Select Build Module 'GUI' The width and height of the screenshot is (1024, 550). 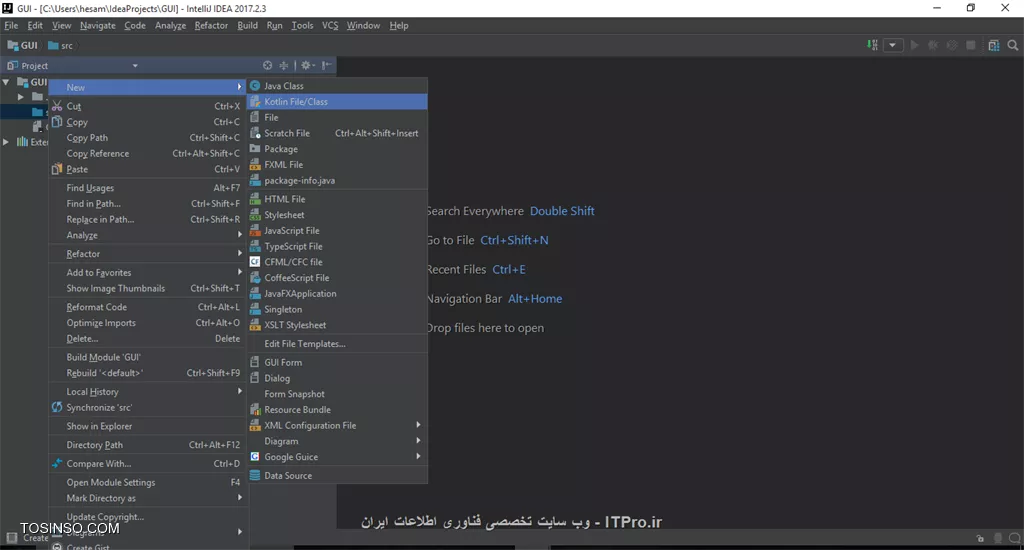tap(147, 357)
